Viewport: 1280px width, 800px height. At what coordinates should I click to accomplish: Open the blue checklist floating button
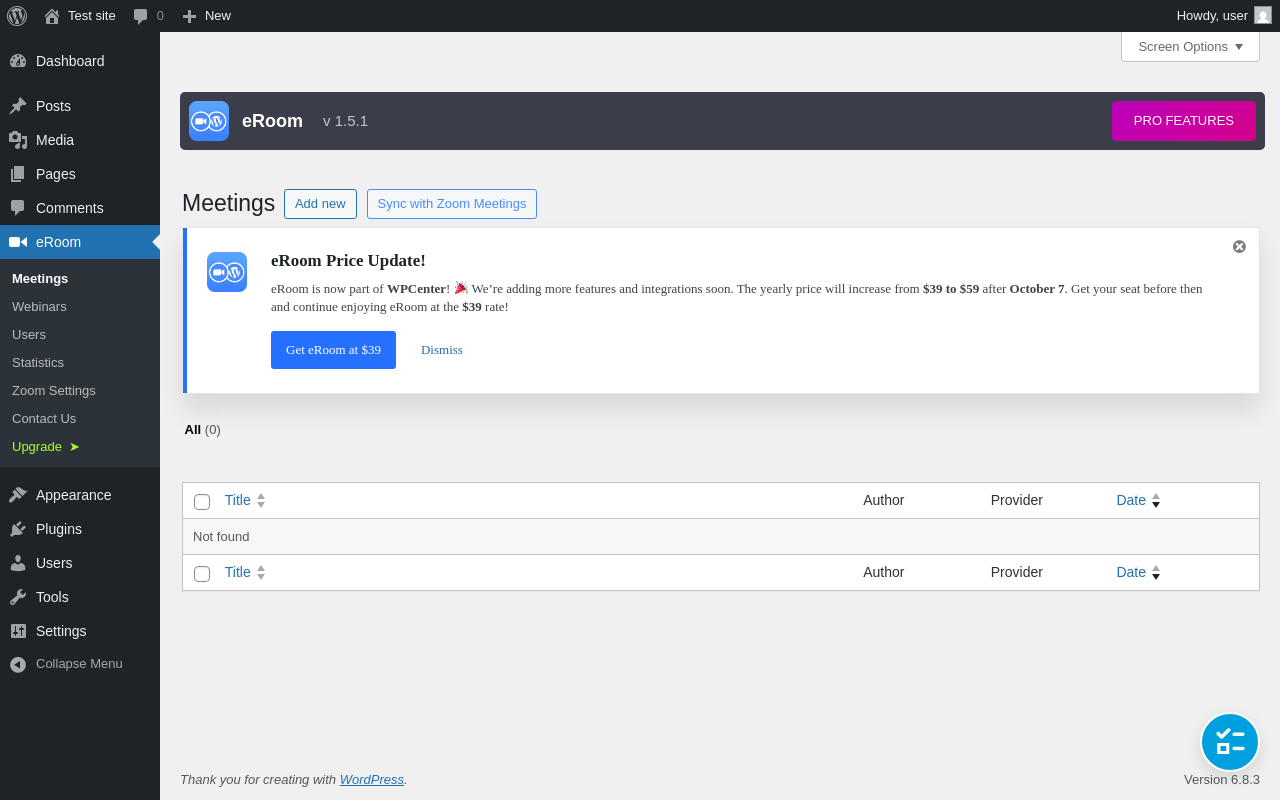point(1230,742)
